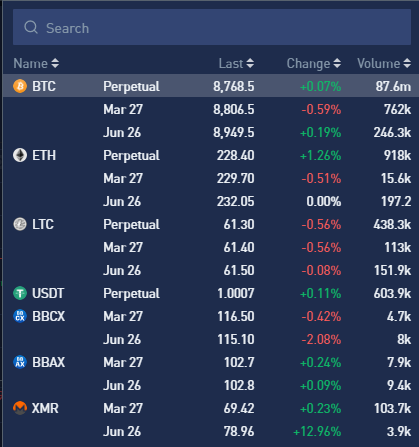Image resolution: width=419 pixels, height=447 pixels.
Task: Click the Monero XMR orange icon
Action: (x=20, y=408)
